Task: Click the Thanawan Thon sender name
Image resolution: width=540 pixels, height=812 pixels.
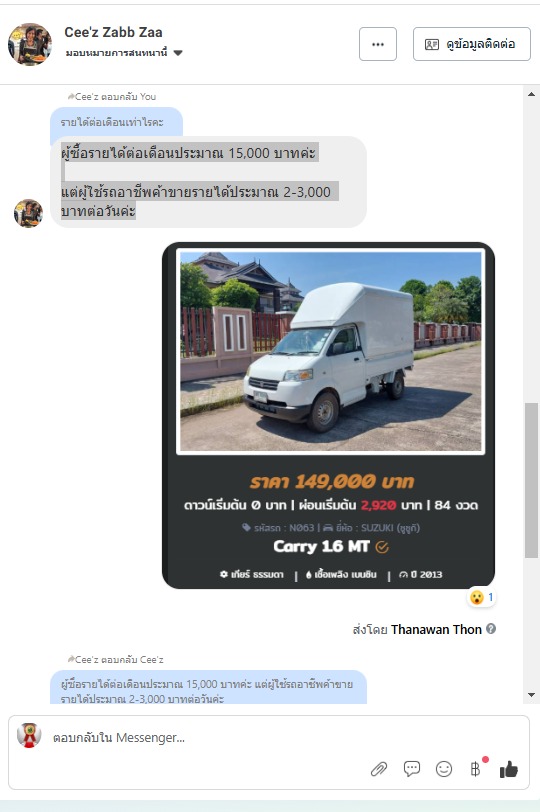Action: 436,629
